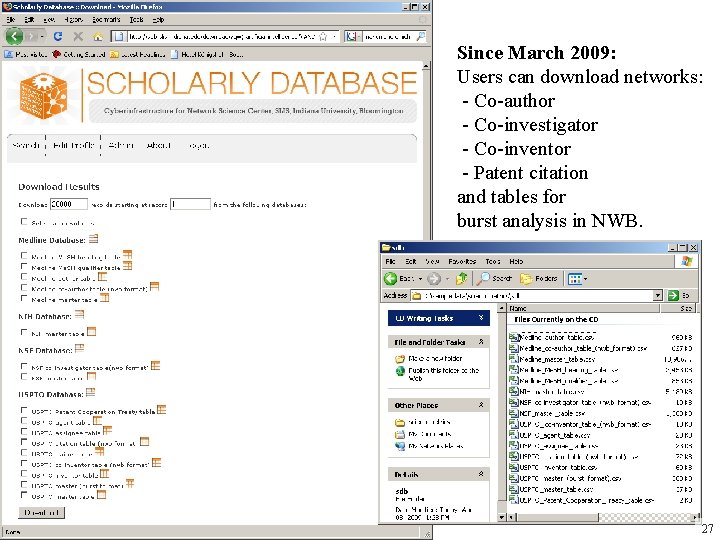Open the Medline Database table icon
The image size is (720, 540).
pyautogui.click(x=93, y=239)
